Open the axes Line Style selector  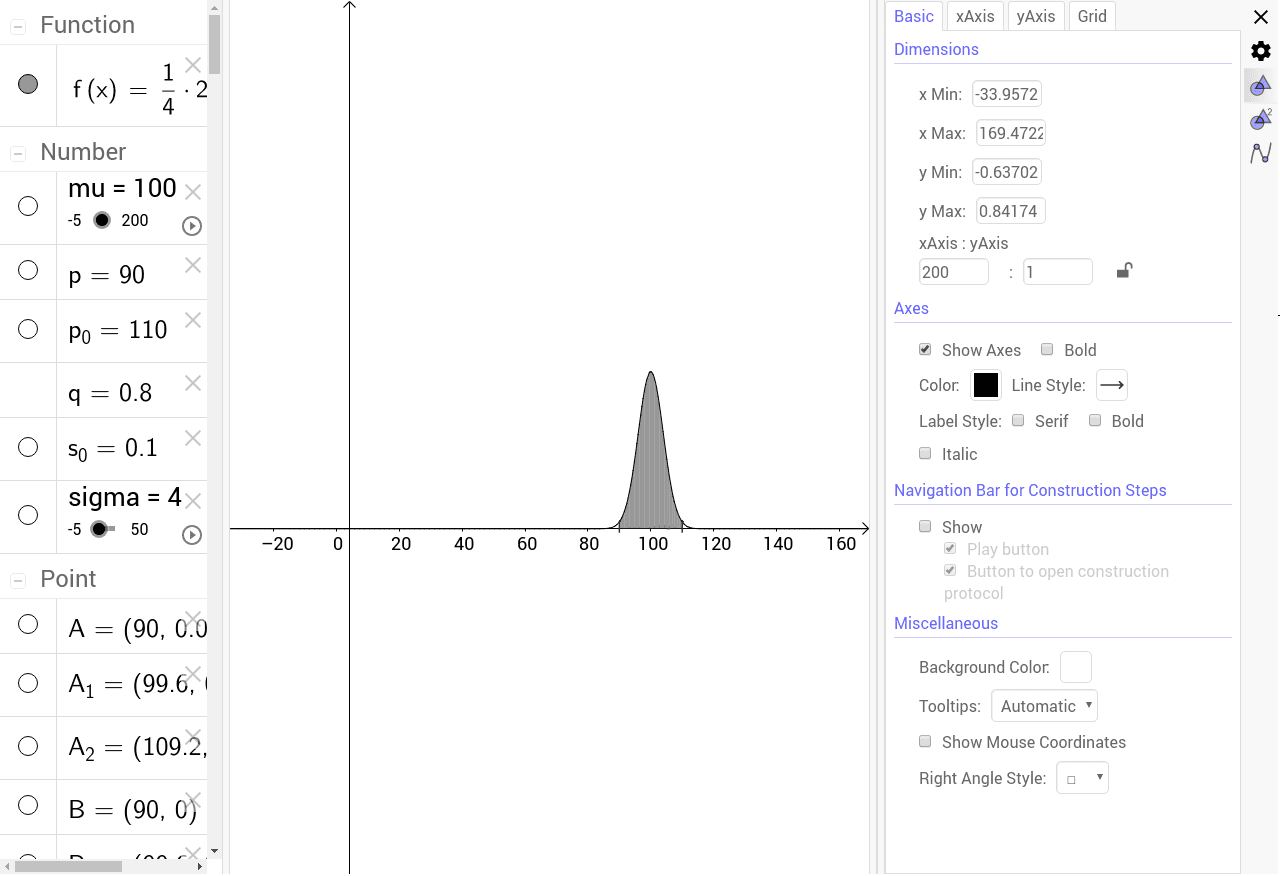point(1111,384)
